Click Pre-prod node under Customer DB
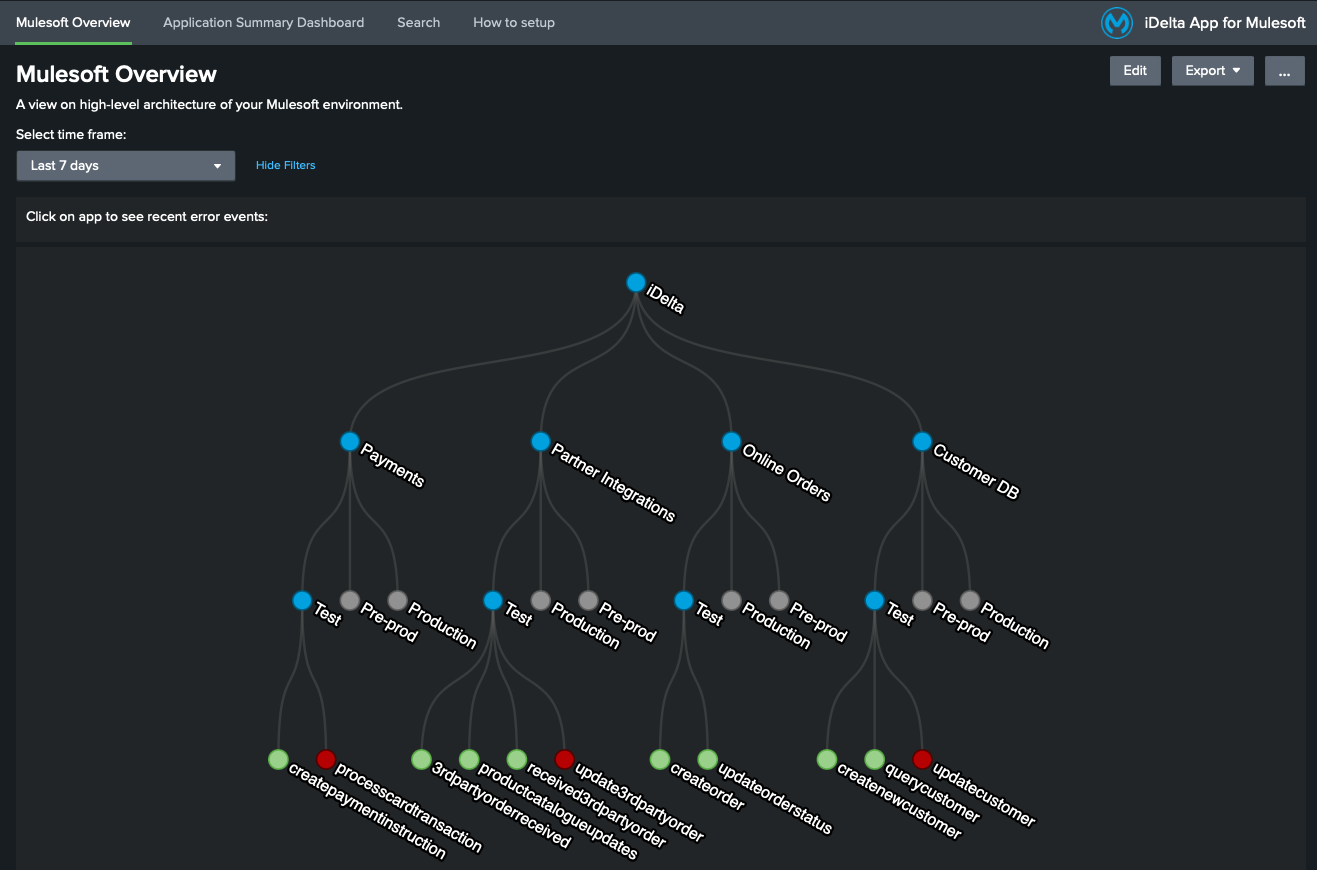The height and width of the screenshot is (870, 1317). tap(922, 600)
